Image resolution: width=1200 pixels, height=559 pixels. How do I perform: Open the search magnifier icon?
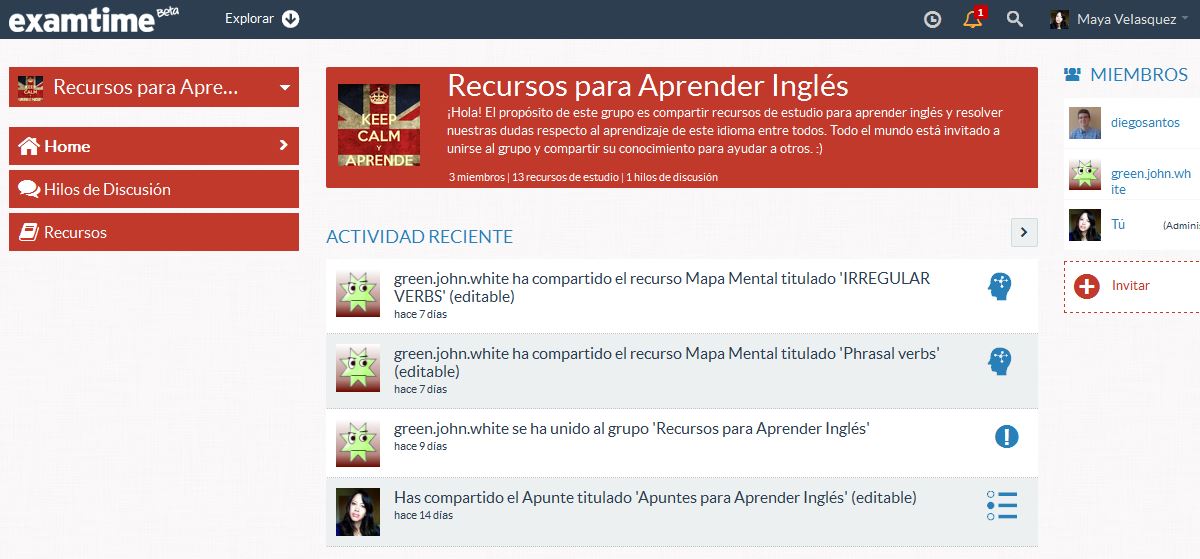tap(1015, 19)
